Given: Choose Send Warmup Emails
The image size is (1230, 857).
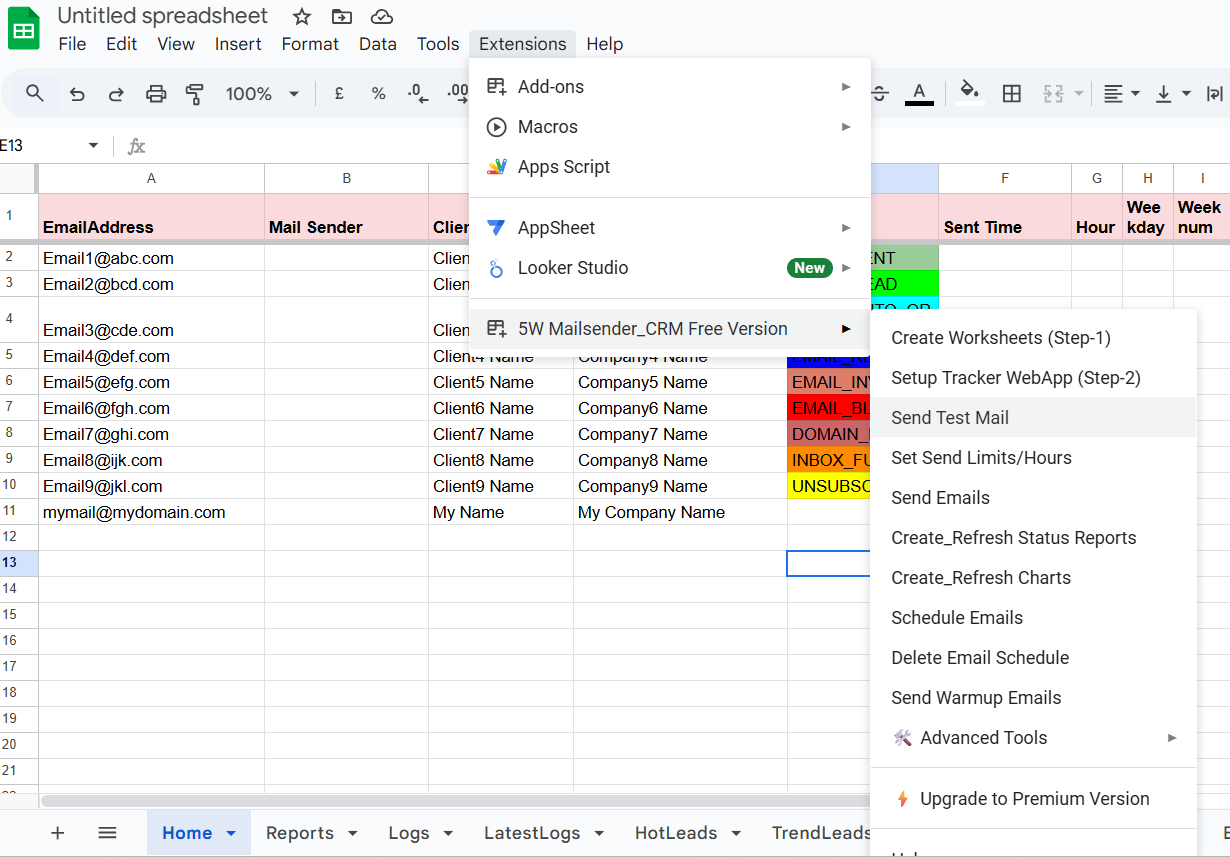Looking at the screenshot, I should pyautogui.click(x=1033, y=698).
